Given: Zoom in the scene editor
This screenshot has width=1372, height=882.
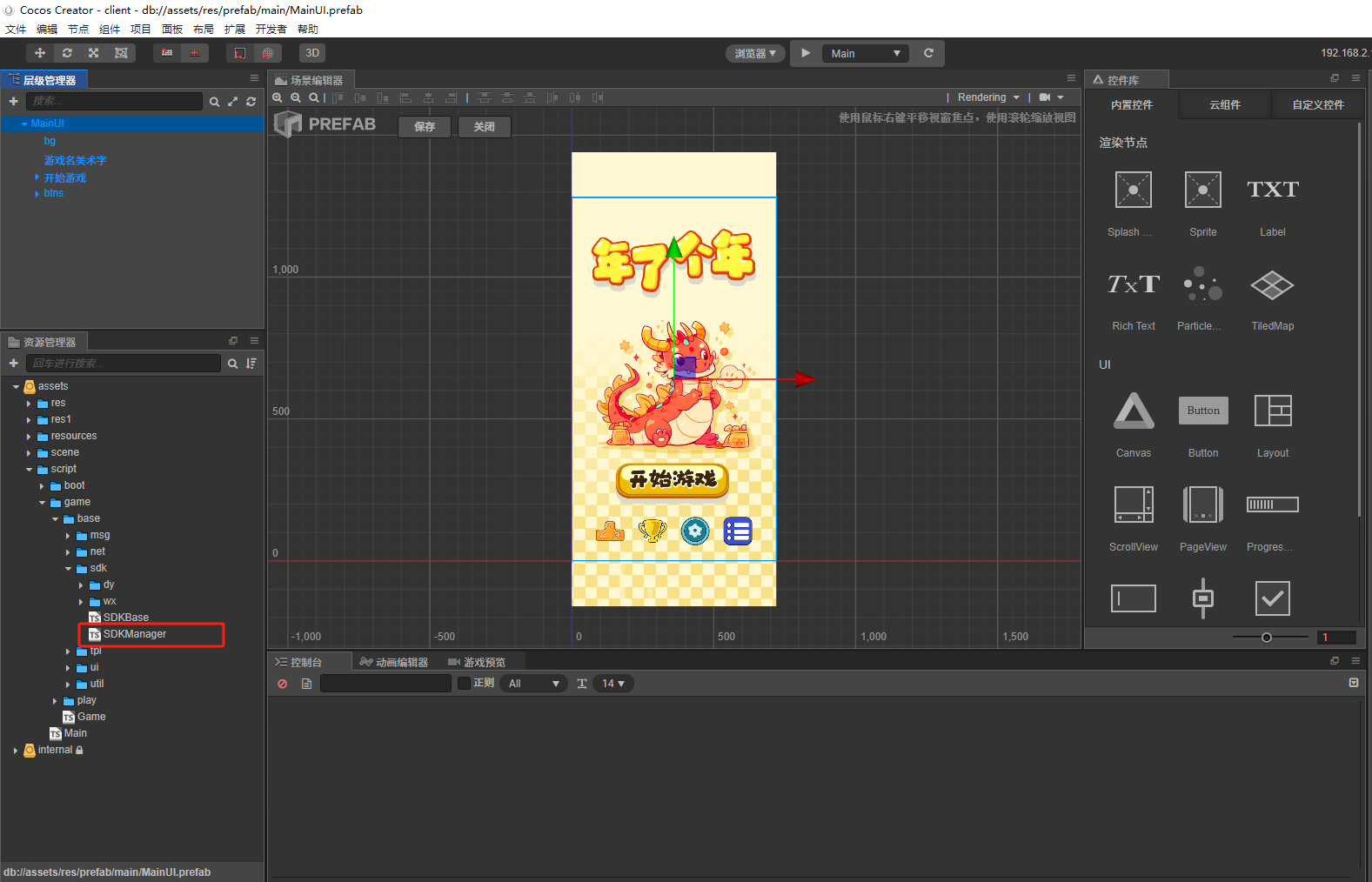Looking at the screenshot, I should [x=278, y=97].
